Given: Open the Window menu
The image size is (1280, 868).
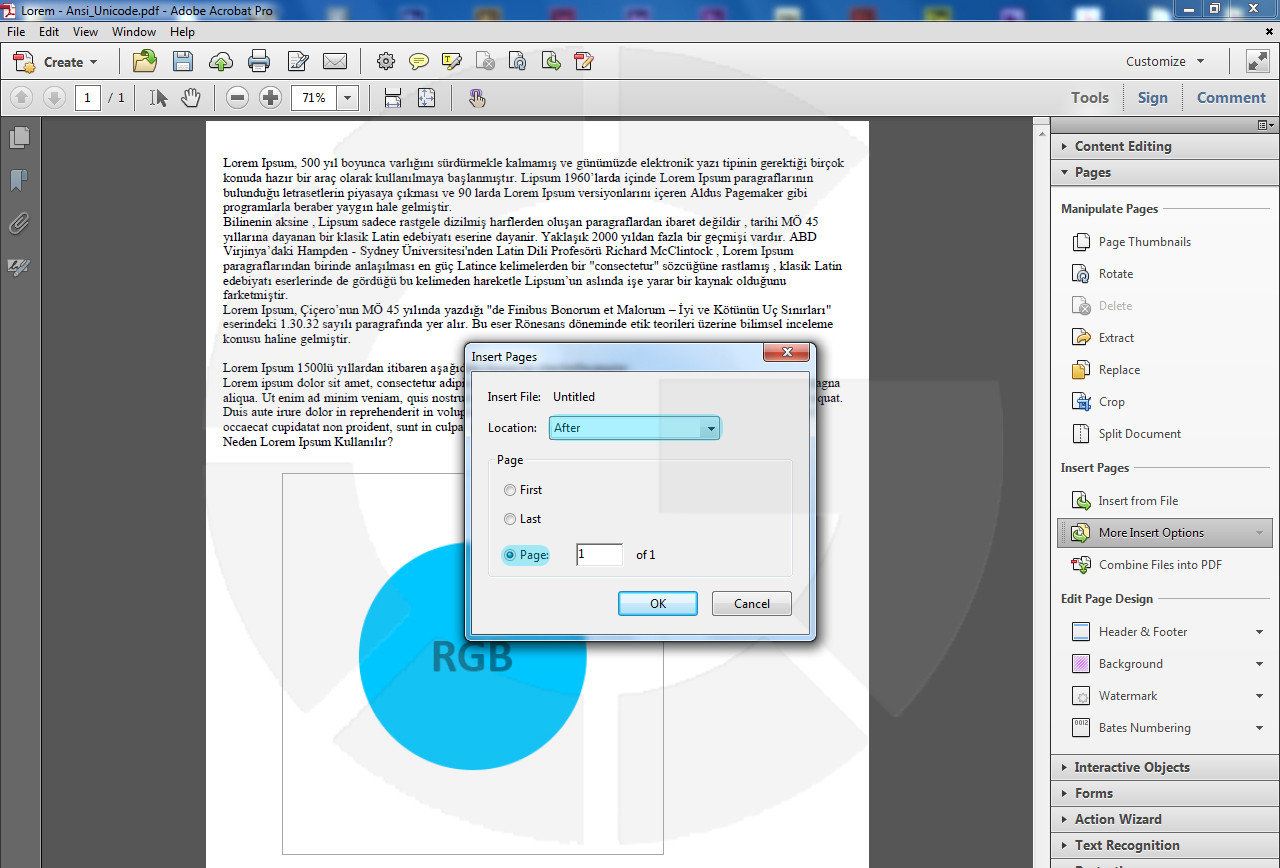Looking at the screenshot, I should (x=134, y=32).
